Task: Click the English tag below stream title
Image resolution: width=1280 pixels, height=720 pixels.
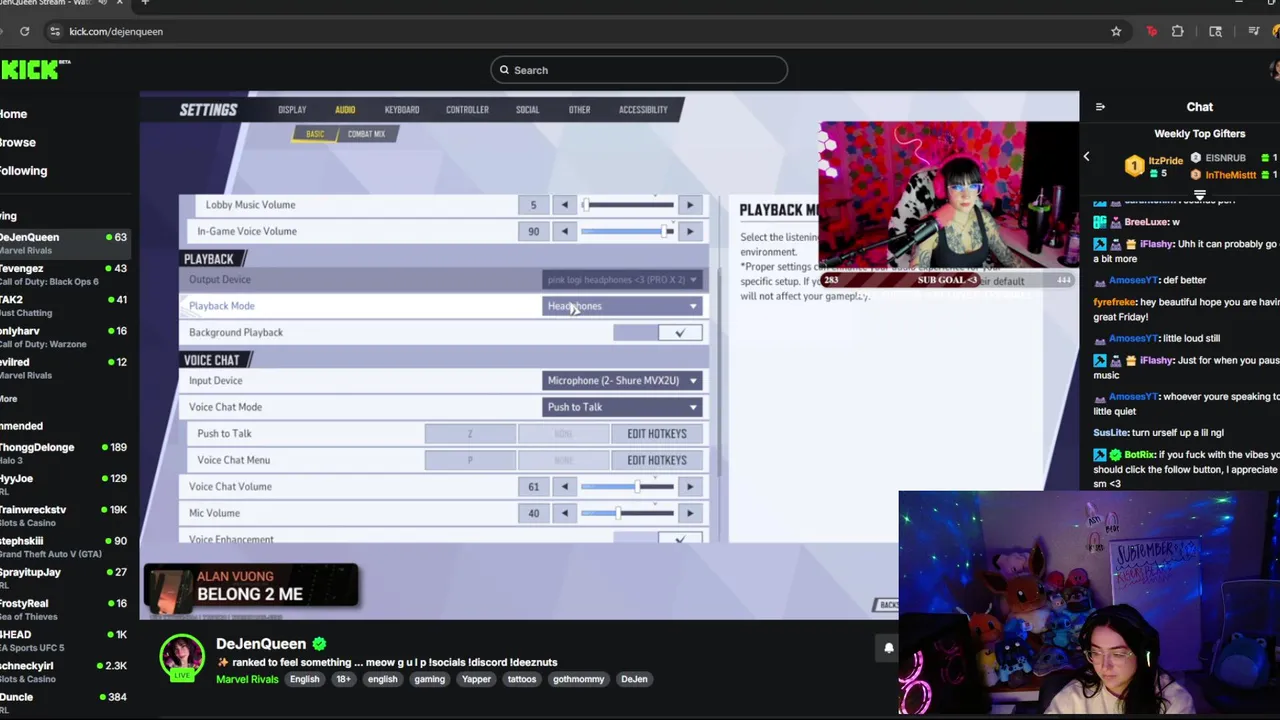Action: pyautogui.click(x=304, y=679)
